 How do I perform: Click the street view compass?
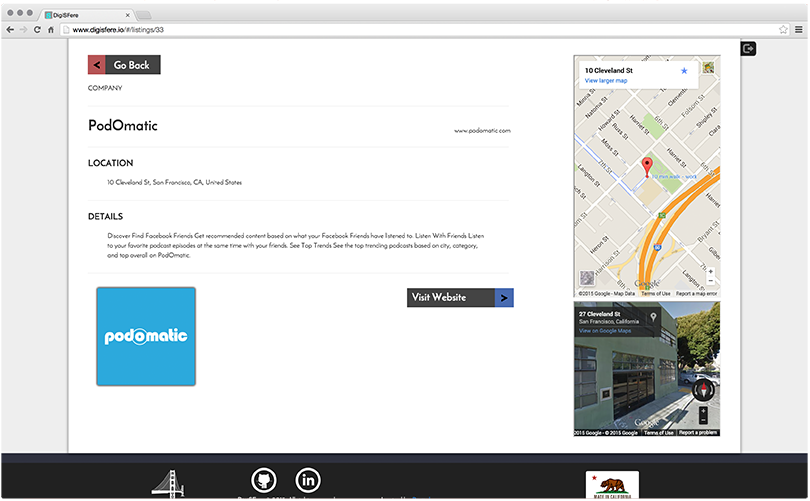(x=703, y=390)
